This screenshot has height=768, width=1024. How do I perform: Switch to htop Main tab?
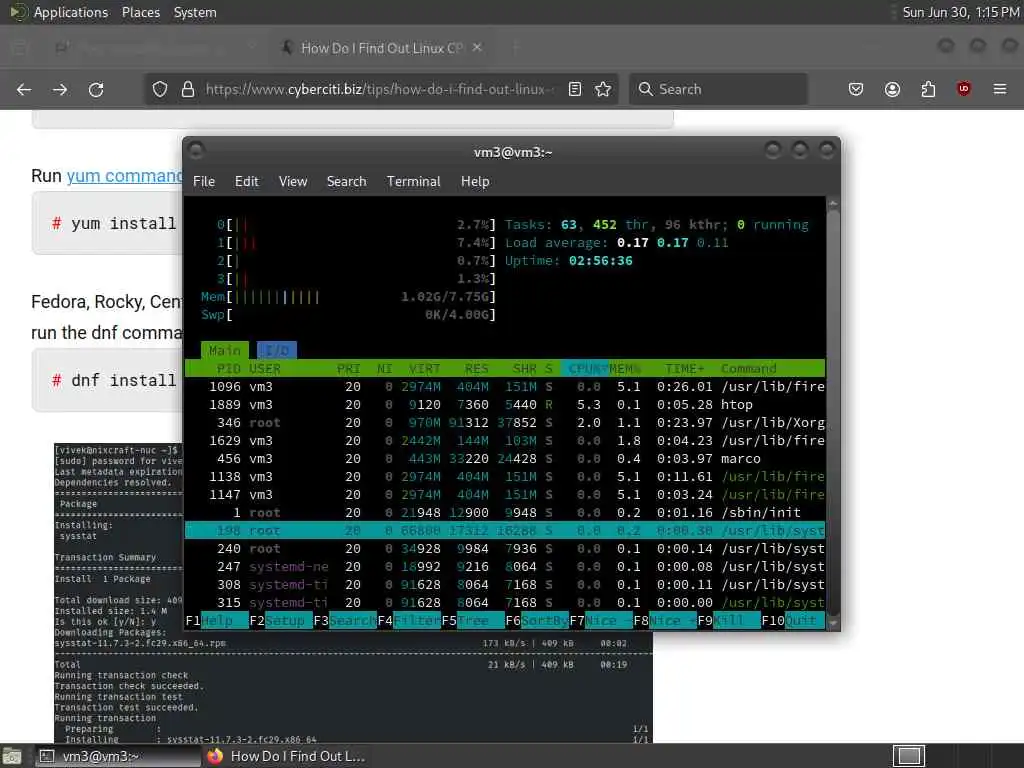225,351
